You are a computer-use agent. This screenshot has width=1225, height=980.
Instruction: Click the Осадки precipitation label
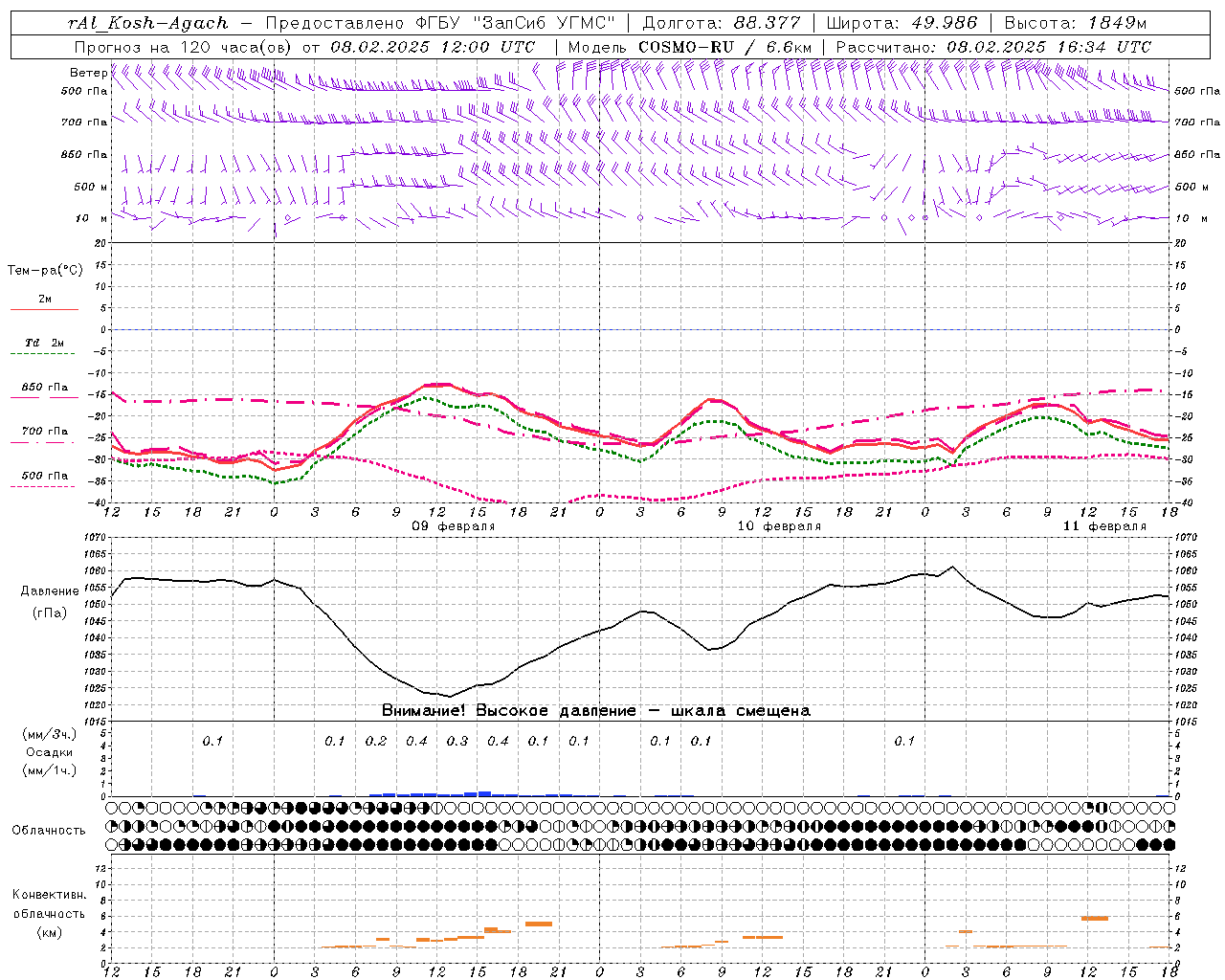50,752
